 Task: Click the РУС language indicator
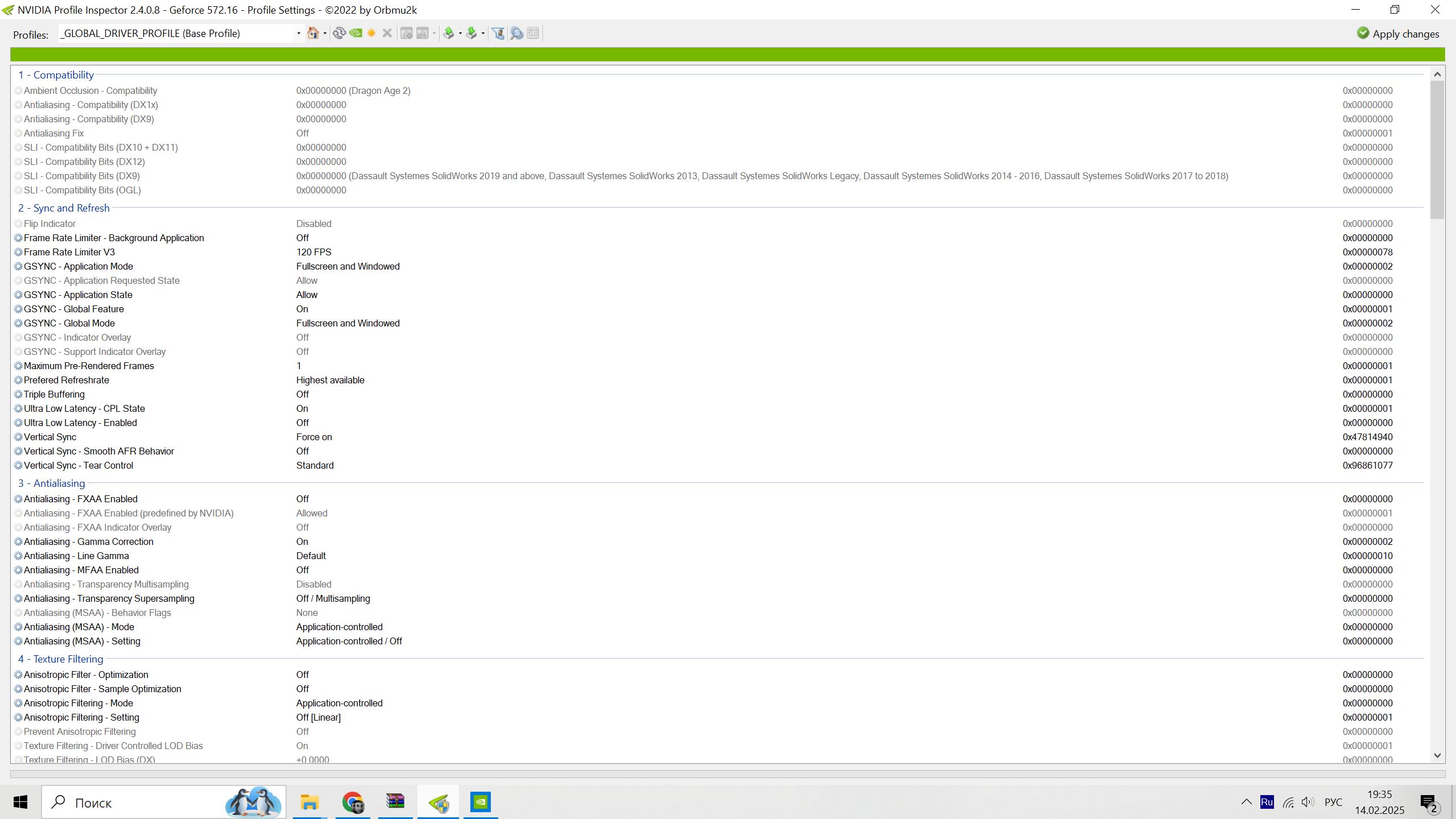pos(1333,802)
